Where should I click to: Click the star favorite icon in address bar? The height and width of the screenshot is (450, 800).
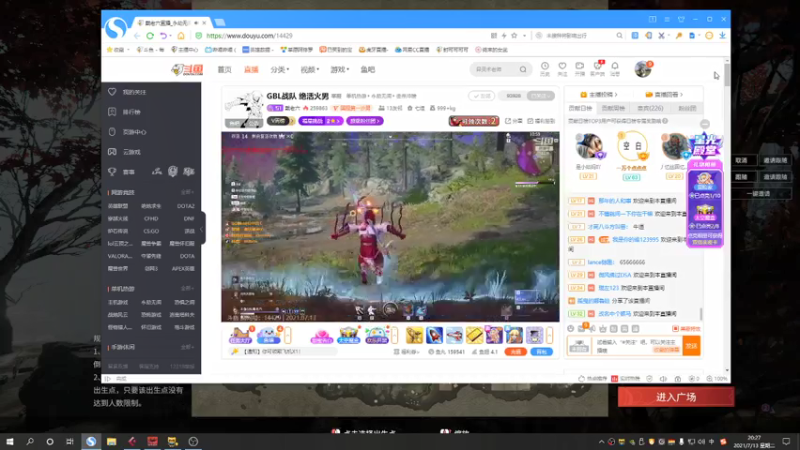[x=514, y=36]
